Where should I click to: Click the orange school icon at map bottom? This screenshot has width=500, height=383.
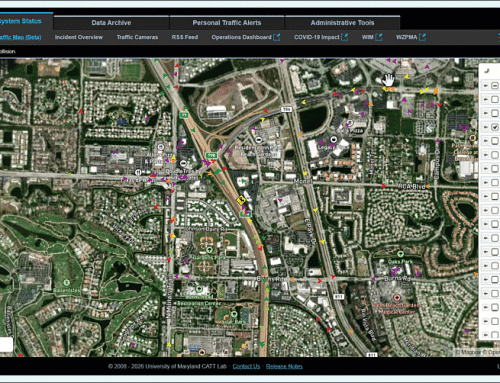pos(201,352)
